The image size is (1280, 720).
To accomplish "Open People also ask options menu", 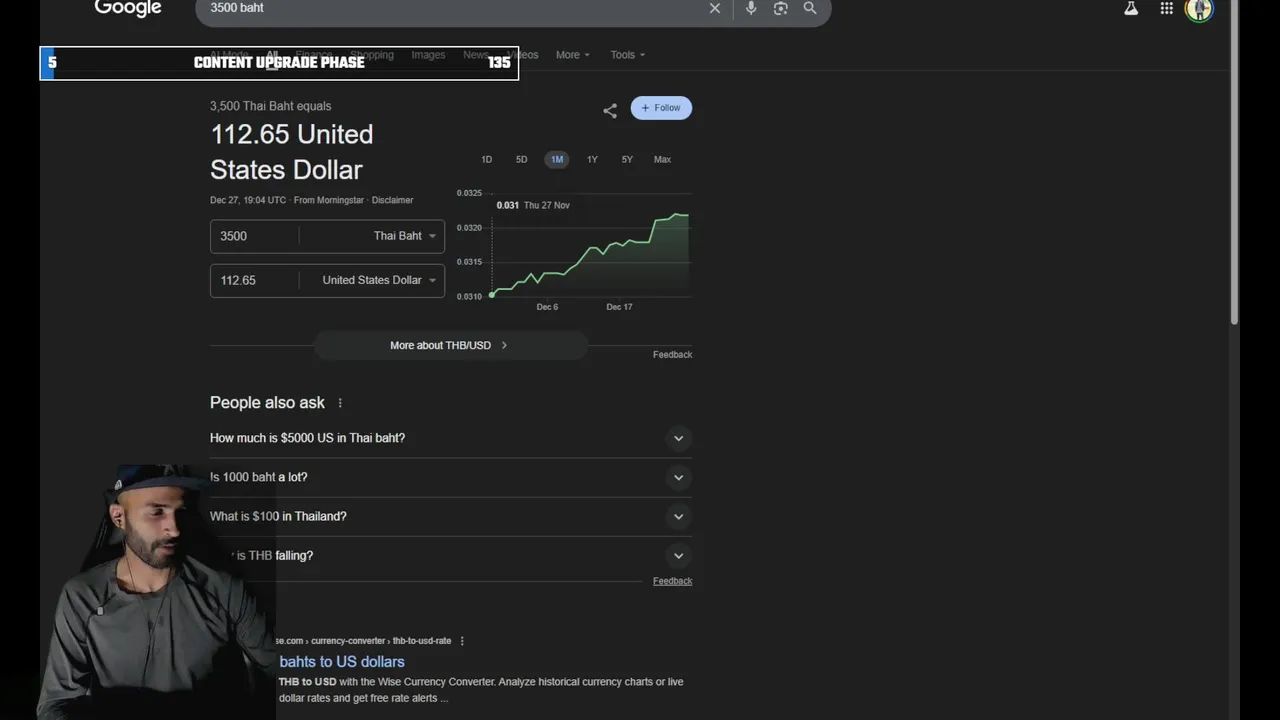I will coord(340,403).
